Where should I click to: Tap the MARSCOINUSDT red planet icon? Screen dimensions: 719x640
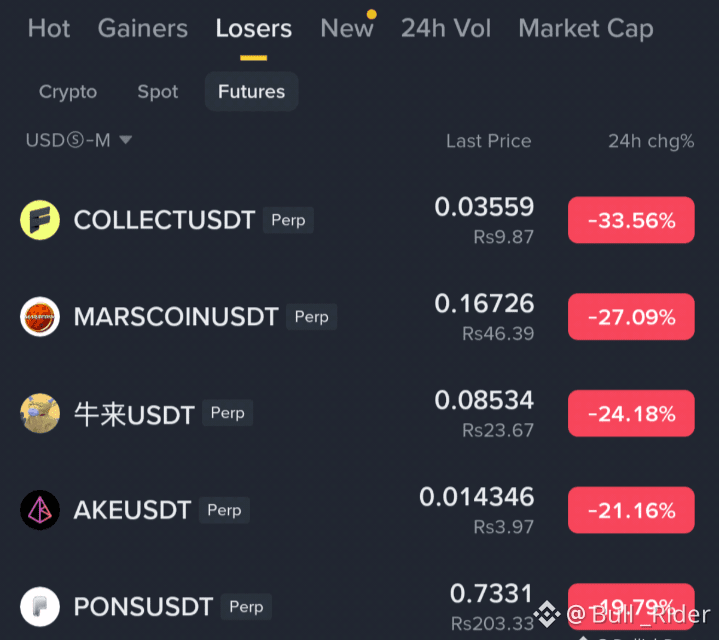(40, 317)
